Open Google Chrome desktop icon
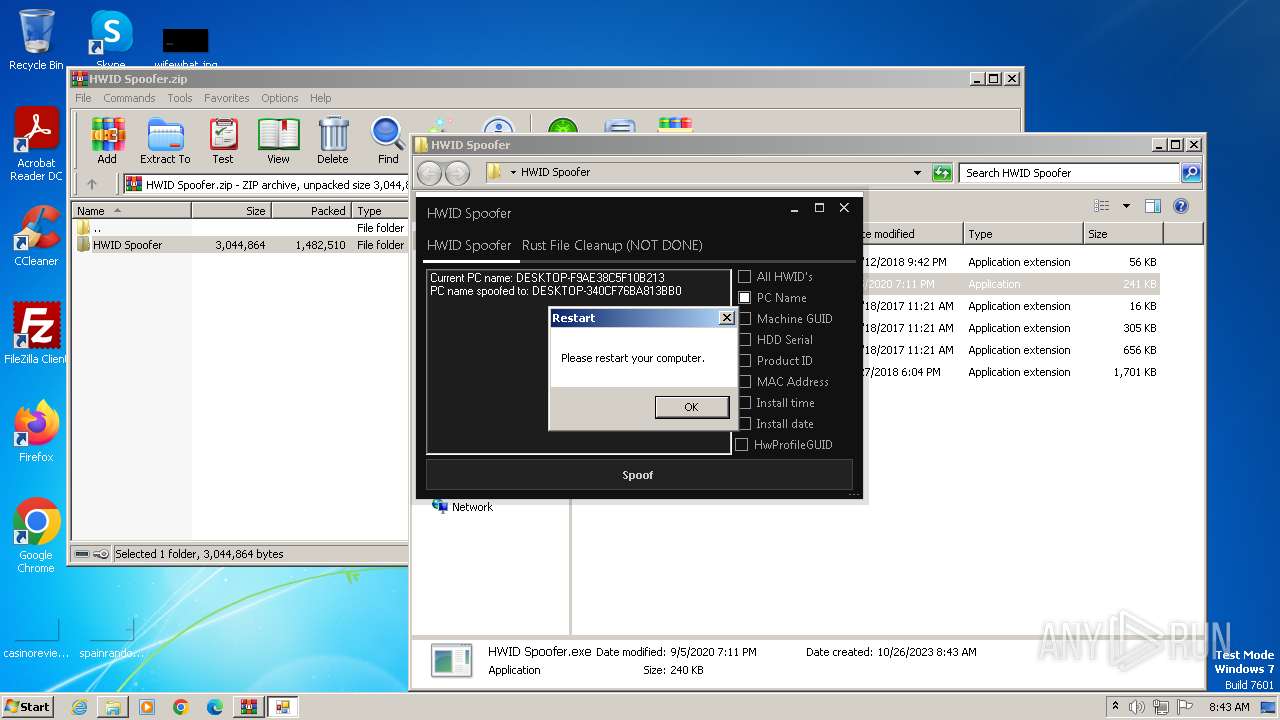Viewport: 1280px width, 720px height. pyautogui.click(x=36, y=536)
